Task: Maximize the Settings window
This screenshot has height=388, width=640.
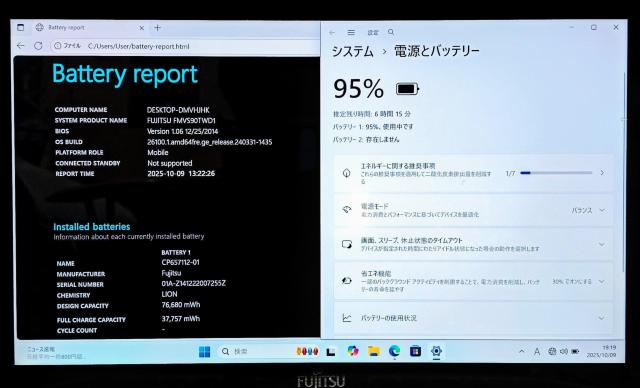Action: coord(594,27)
